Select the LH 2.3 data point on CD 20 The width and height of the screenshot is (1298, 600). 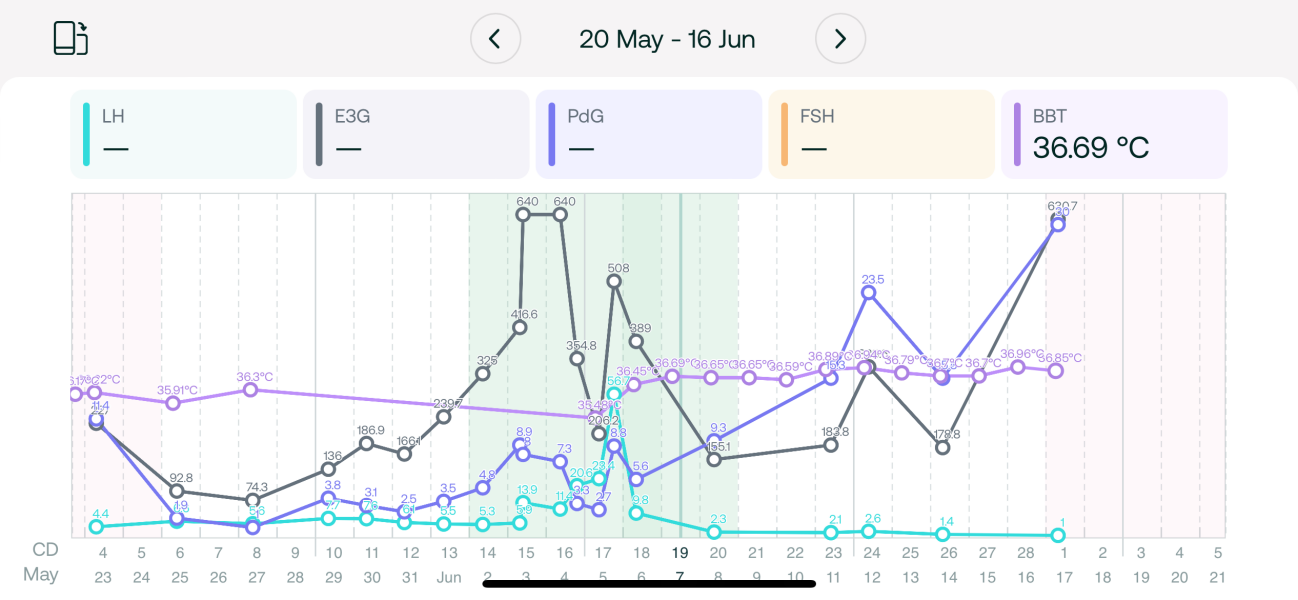pos(715,532)
